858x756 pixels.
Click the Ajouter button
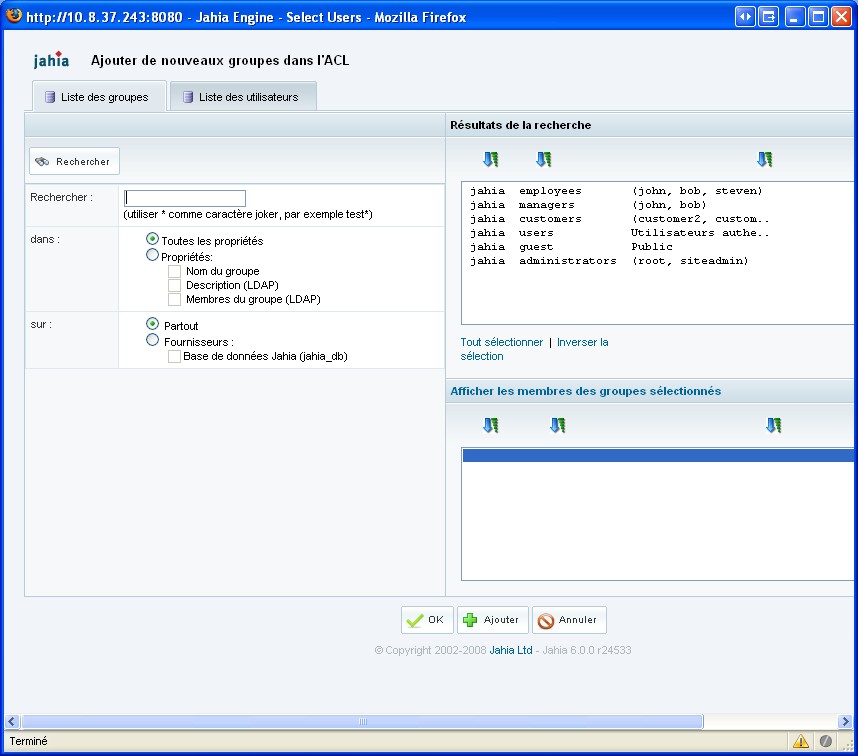(492, 620)
